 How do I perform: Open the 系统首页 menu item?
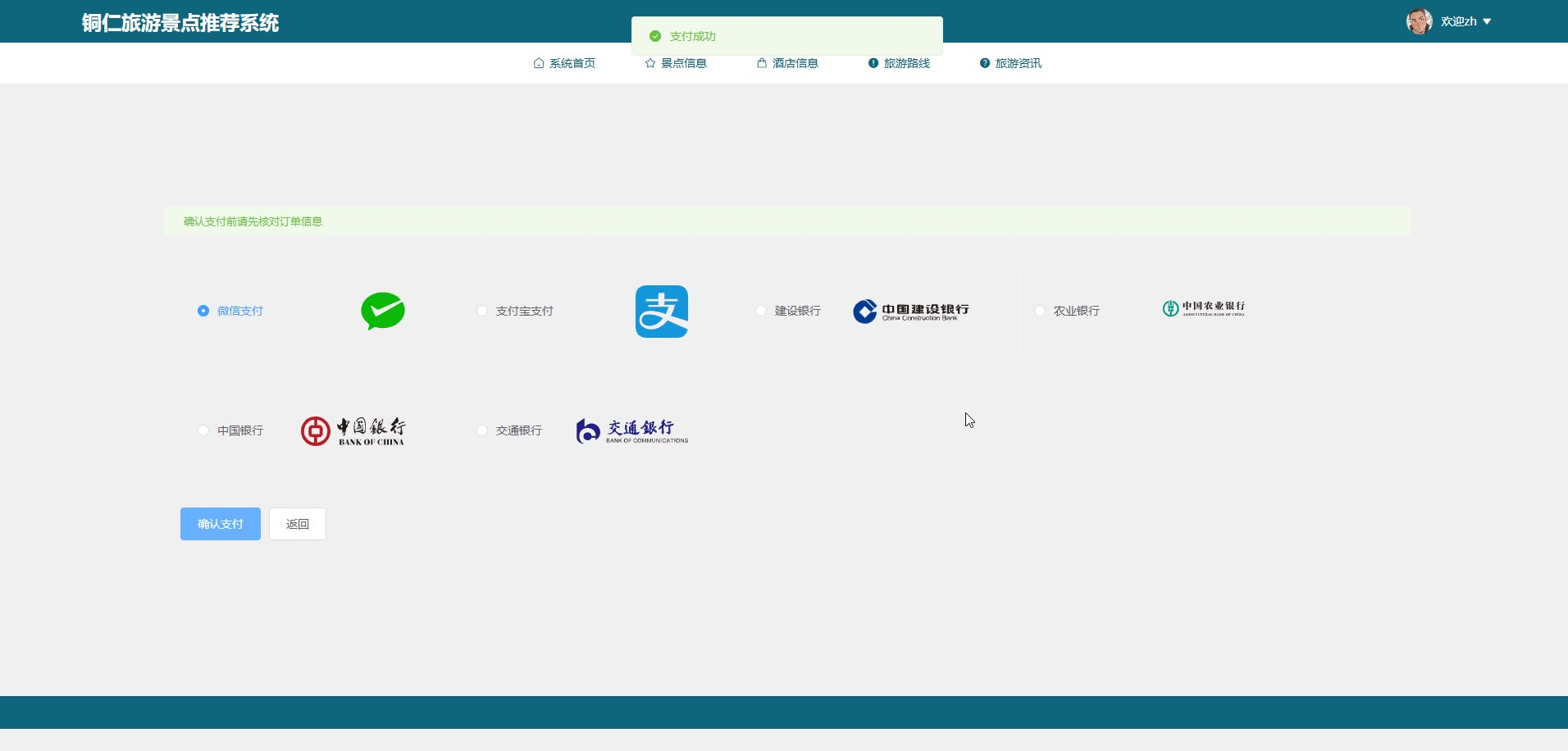click(564, 63)
